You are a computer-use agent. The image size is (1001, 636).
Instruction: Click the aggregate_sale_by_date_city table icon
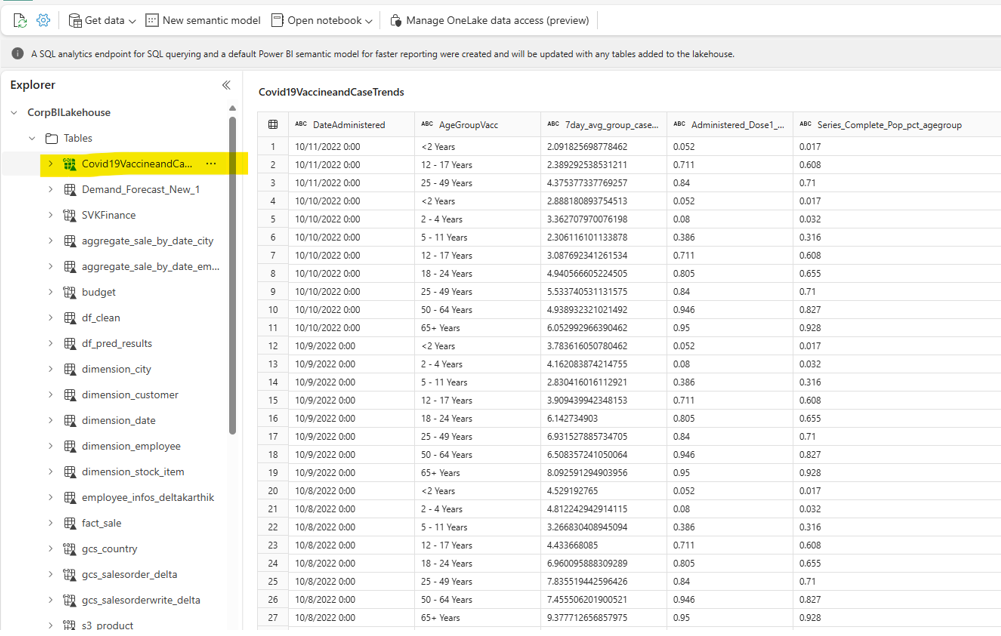(70, 241)
